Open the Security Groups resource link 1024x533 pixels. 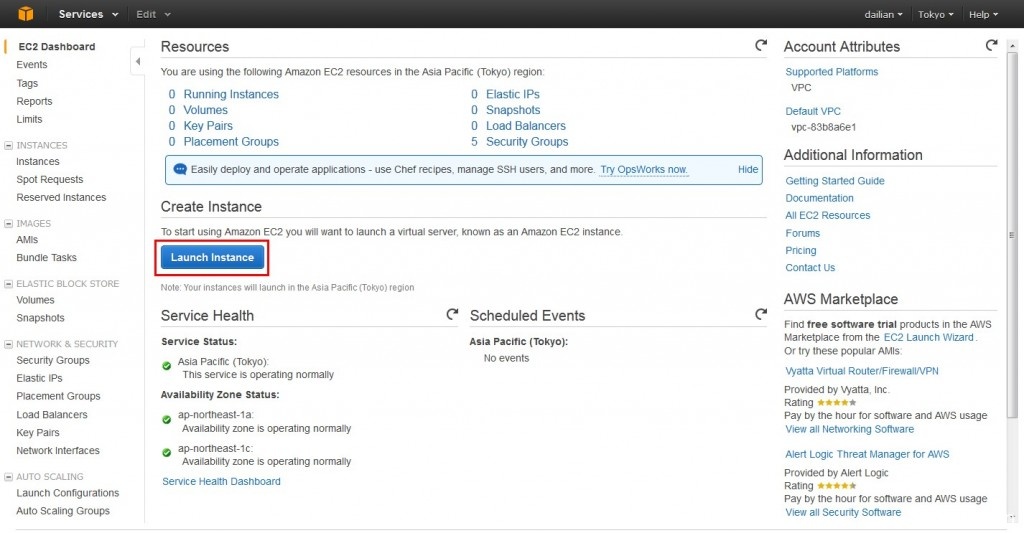click(x=527, y=142)
